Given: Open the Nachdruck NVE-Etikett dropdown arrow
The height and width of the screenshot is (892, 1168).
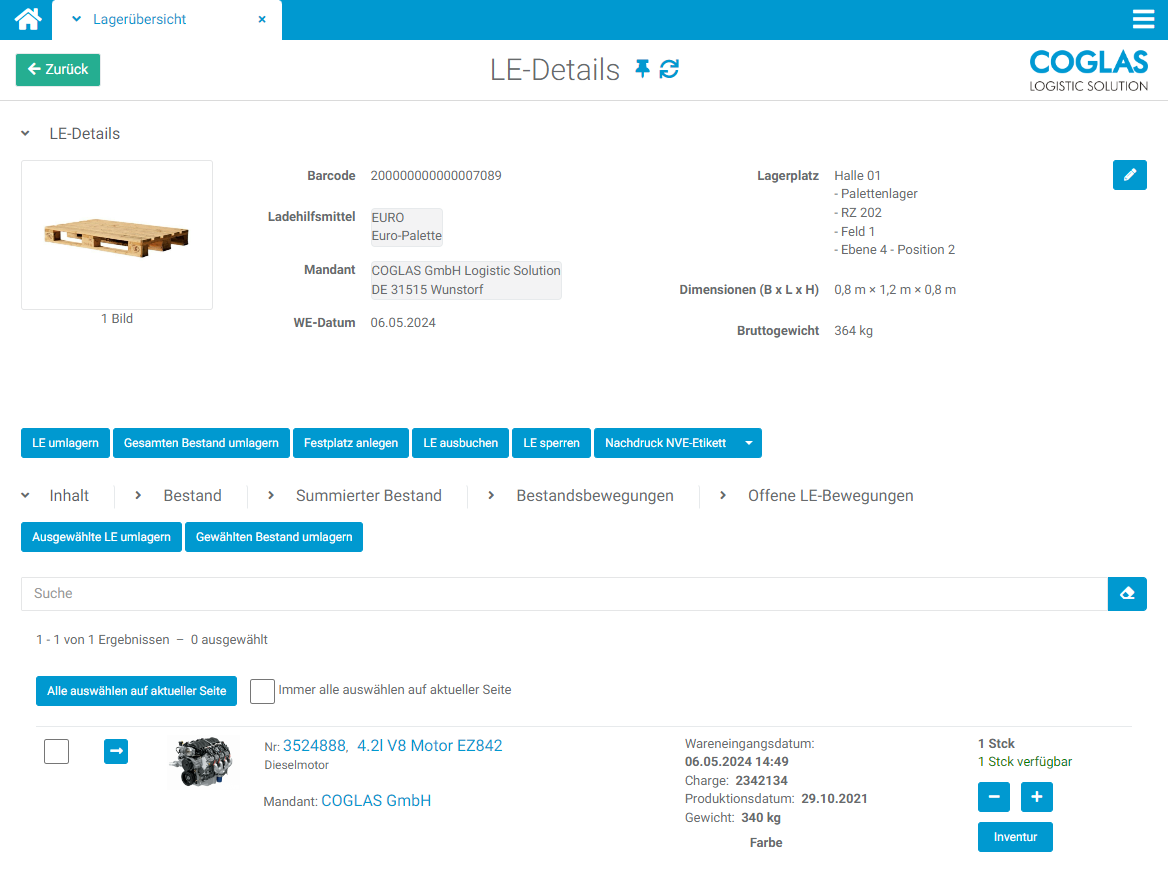Looking at the screenshot, I should point(749,443).
